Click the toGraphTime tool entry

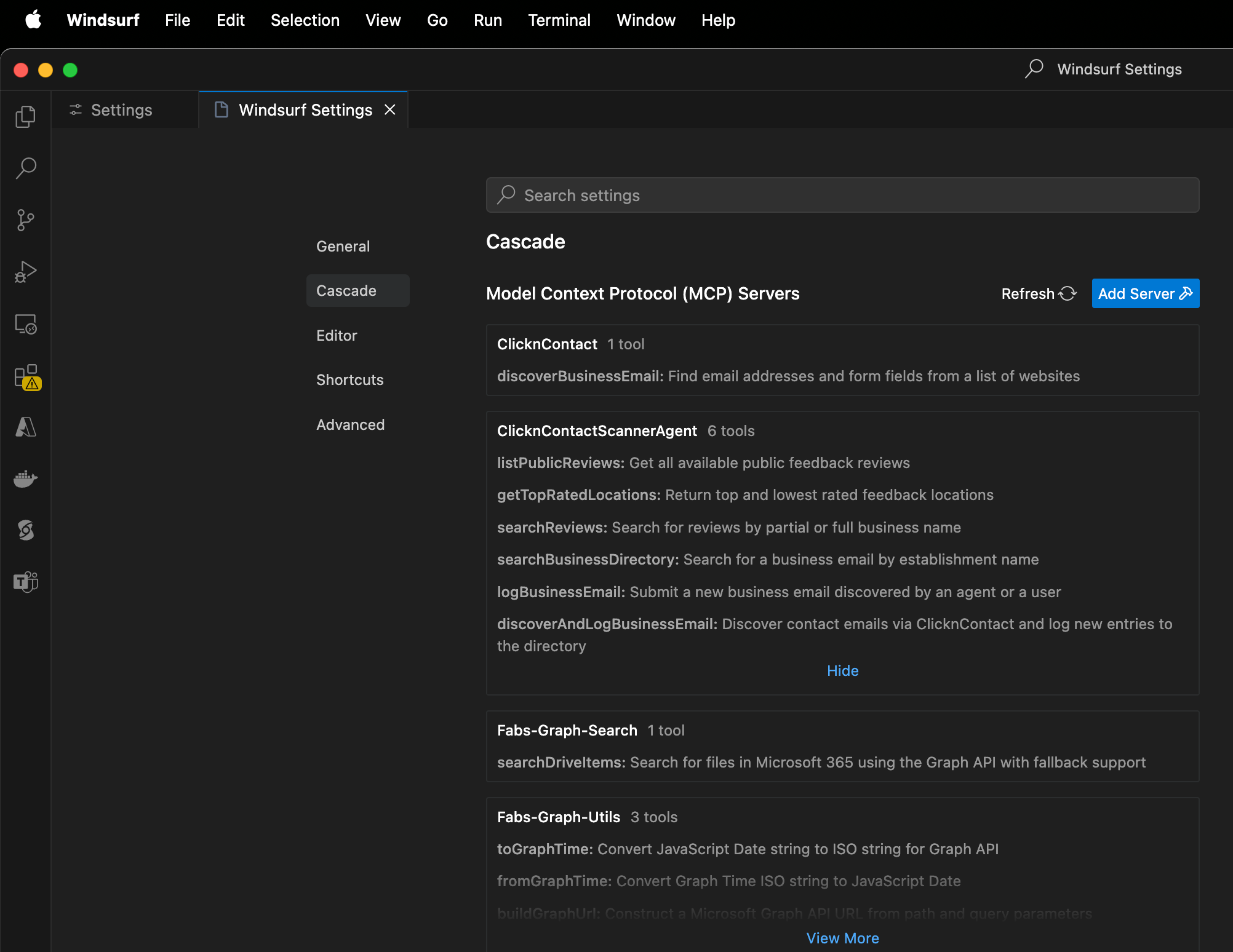coord(748,849)
